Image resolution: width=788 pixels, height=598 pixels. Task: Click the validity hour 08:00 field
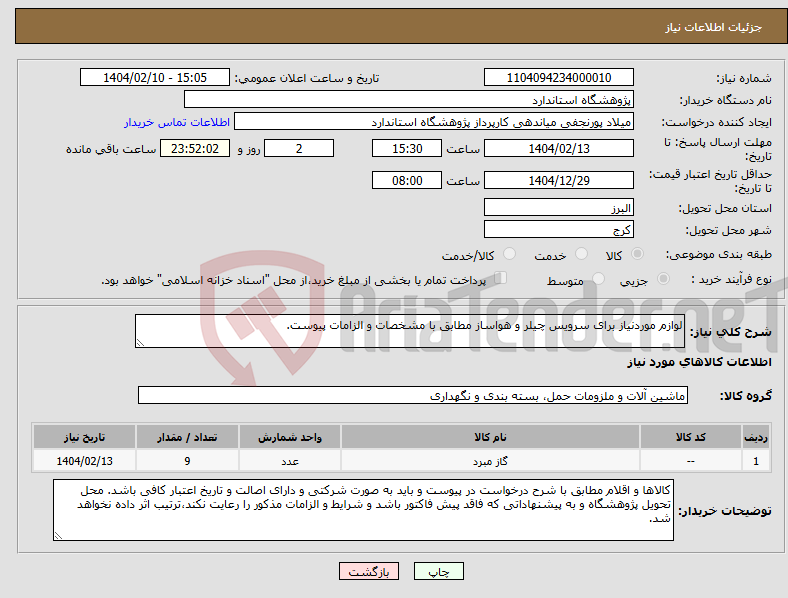pyautogui.click(x=407, y=180)
